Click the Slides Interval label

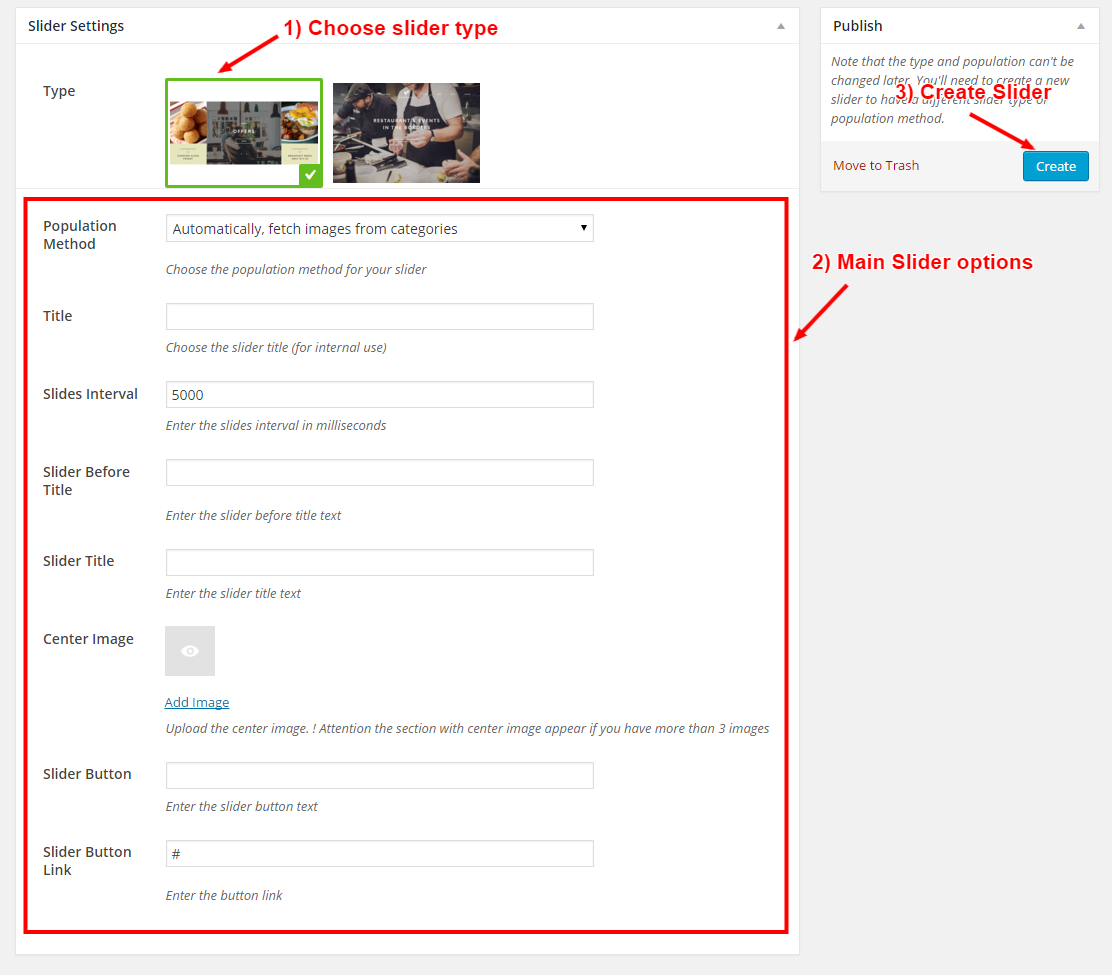[90, 394]
